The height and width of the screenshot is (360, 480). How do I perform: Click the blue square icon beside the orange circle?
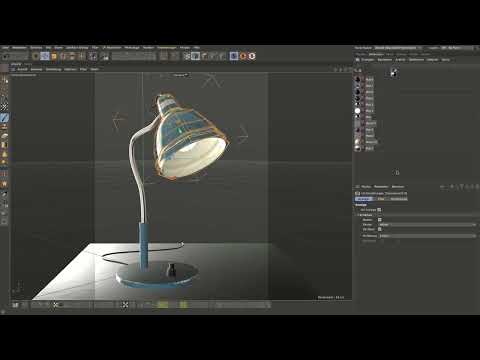pyautogui.click(x=234, y=56)
